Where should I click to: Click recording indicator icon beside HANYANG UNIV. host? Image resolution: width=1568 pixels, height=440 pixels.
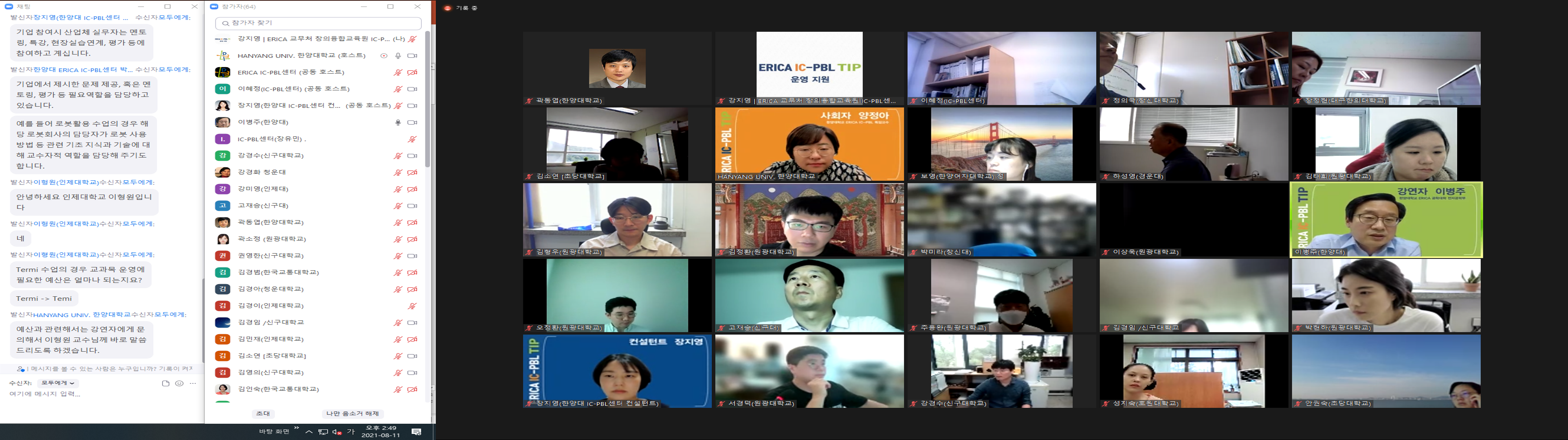click(x=384, y=55)
